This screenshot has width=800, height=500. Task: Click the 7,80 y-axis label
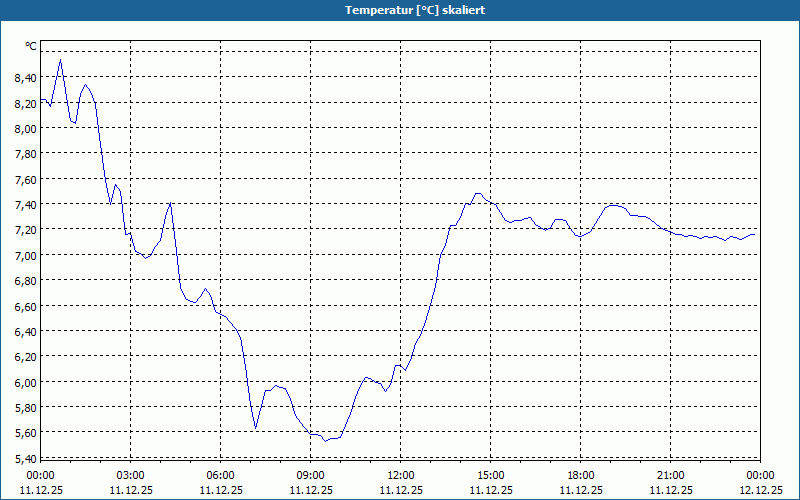26,154
